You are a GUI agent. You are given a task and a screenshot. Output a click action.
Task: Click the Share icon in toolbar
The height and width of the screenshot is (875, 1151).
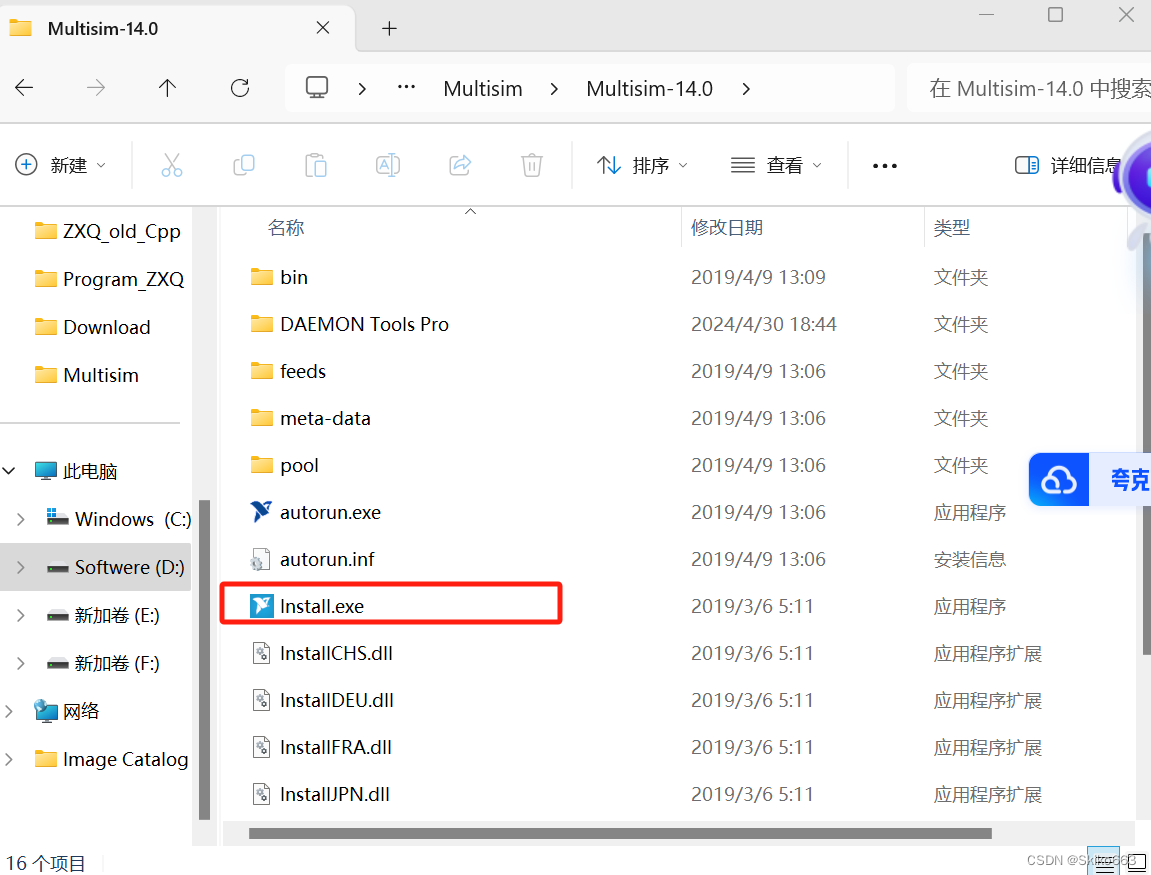(460, 165)
